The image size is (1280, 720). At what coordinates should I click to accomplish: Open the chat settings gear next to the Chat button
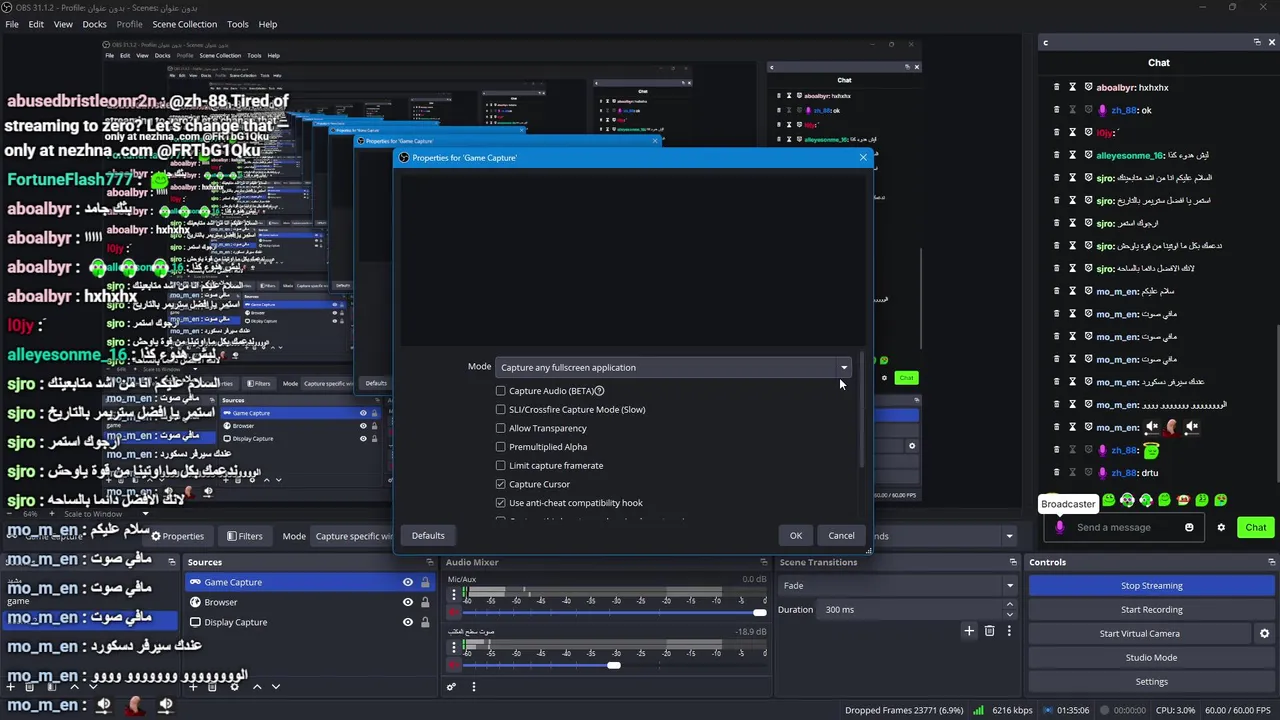click(1221, 527)
